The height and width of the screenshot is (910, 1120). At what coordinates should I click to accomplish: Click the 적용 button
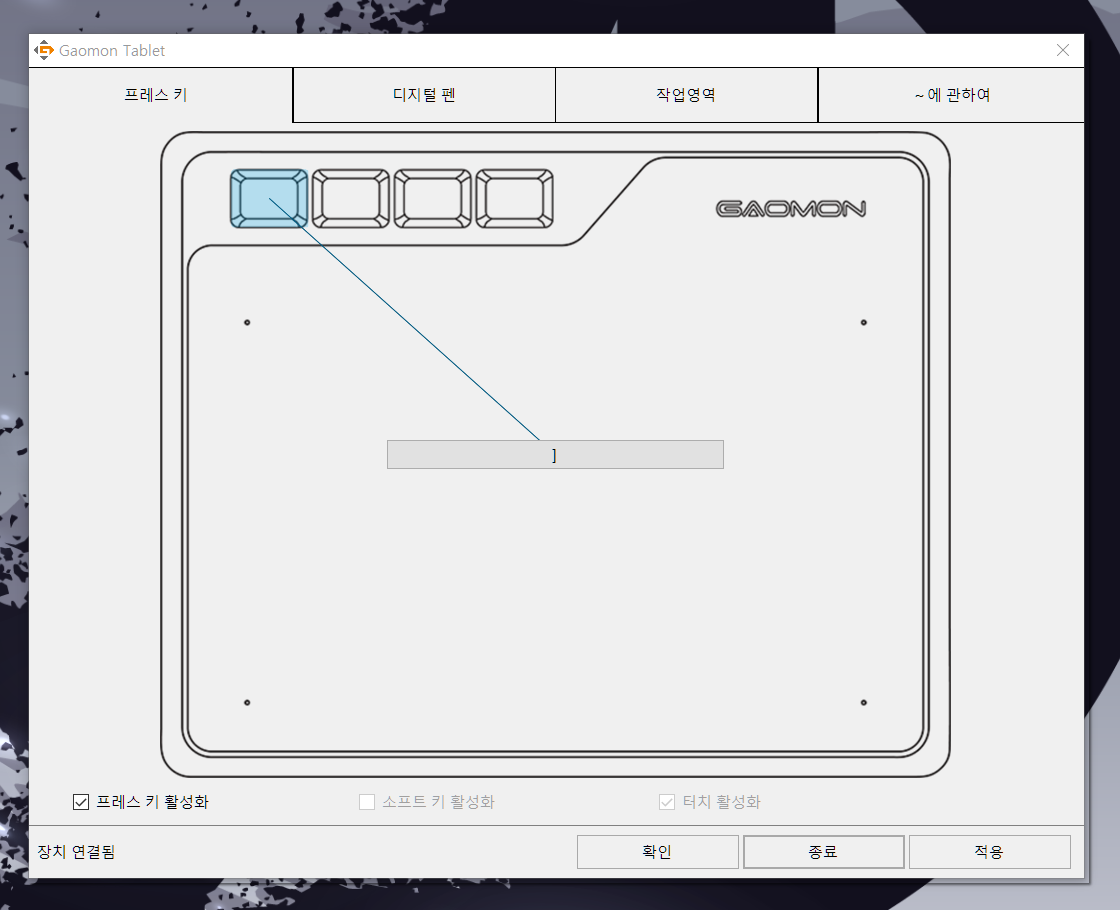pos(989,852)
